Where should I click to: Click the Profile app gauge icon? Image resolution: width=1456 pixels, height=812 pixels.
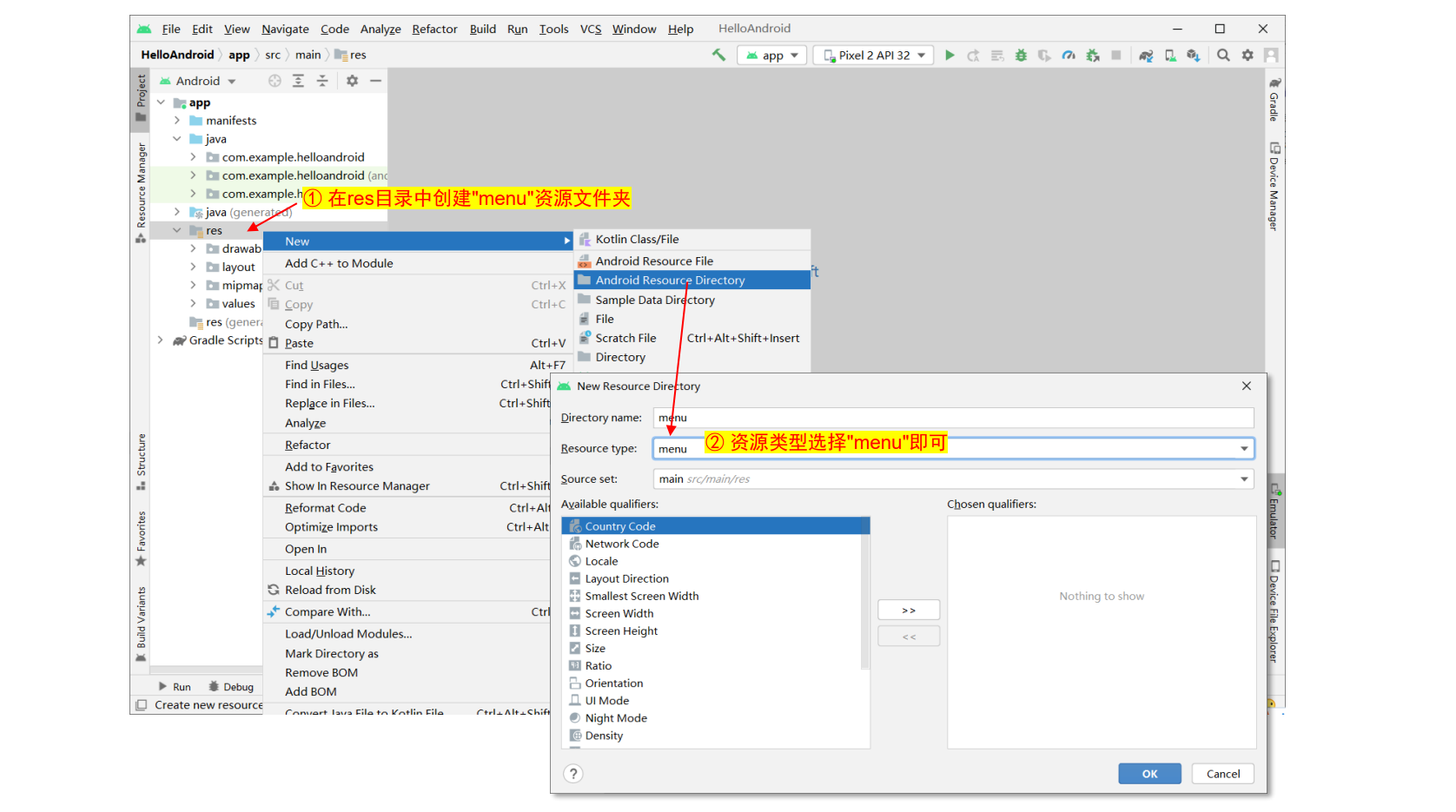pos(1069,55)
